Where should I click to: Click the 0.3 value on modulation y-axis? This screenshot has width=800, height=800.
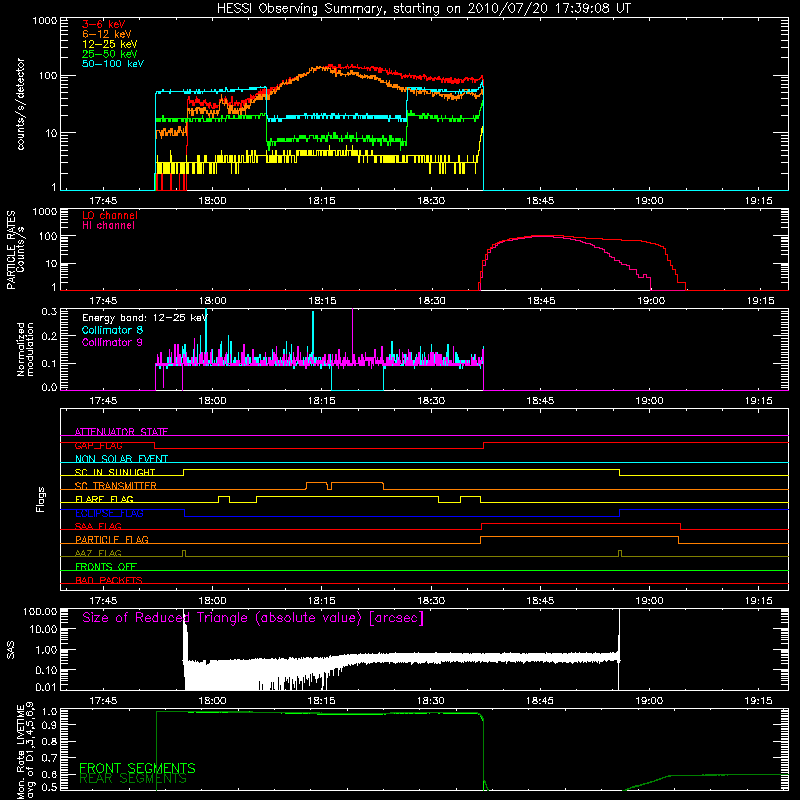49,311
